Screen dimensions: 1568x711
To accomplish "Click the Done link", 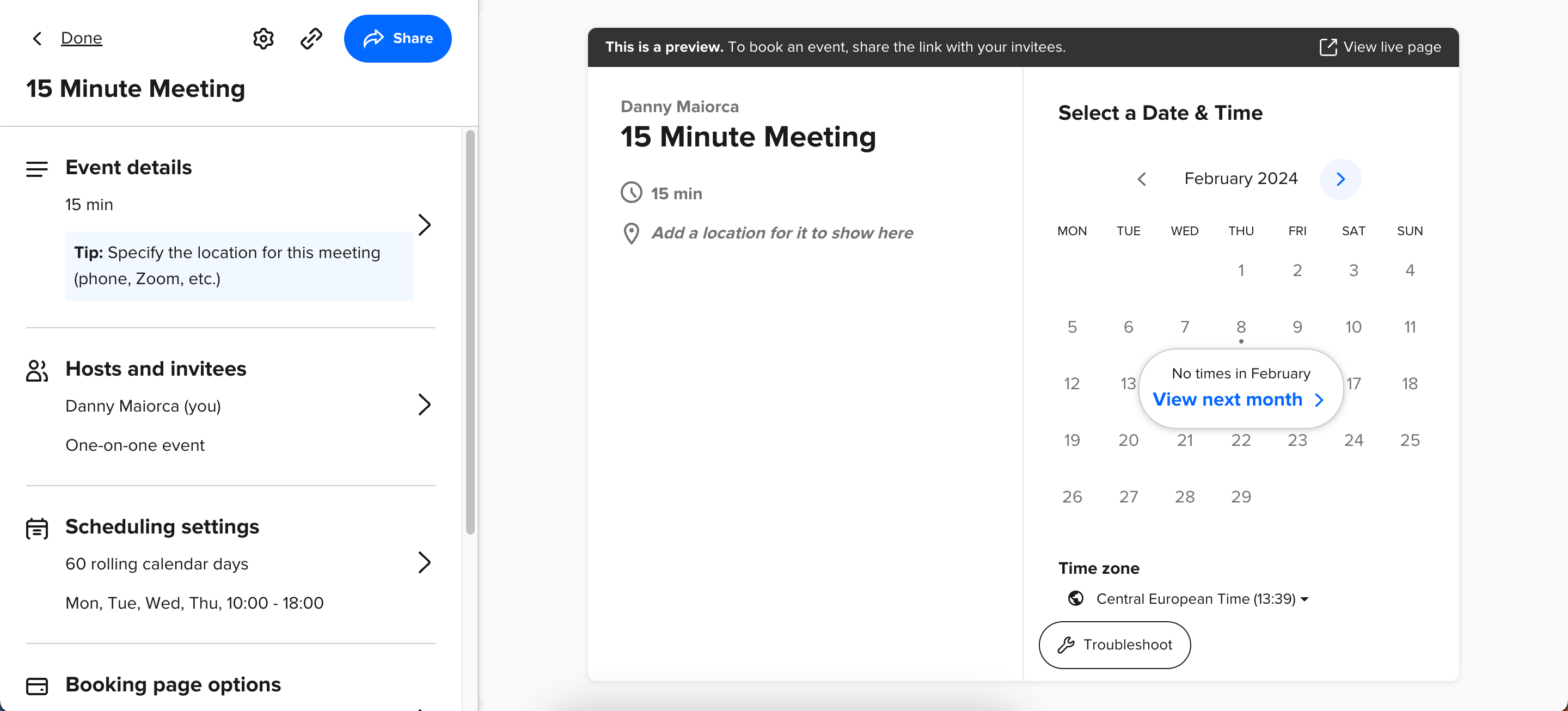I will (x=82, y=38).
